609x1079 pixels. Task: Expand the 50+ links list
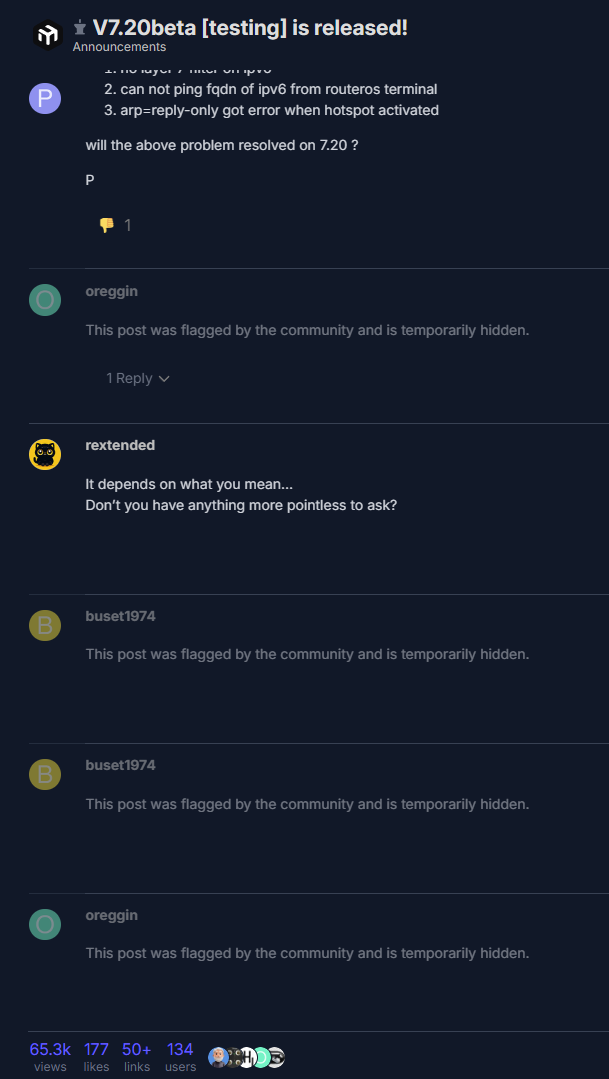coord(136,1056)
